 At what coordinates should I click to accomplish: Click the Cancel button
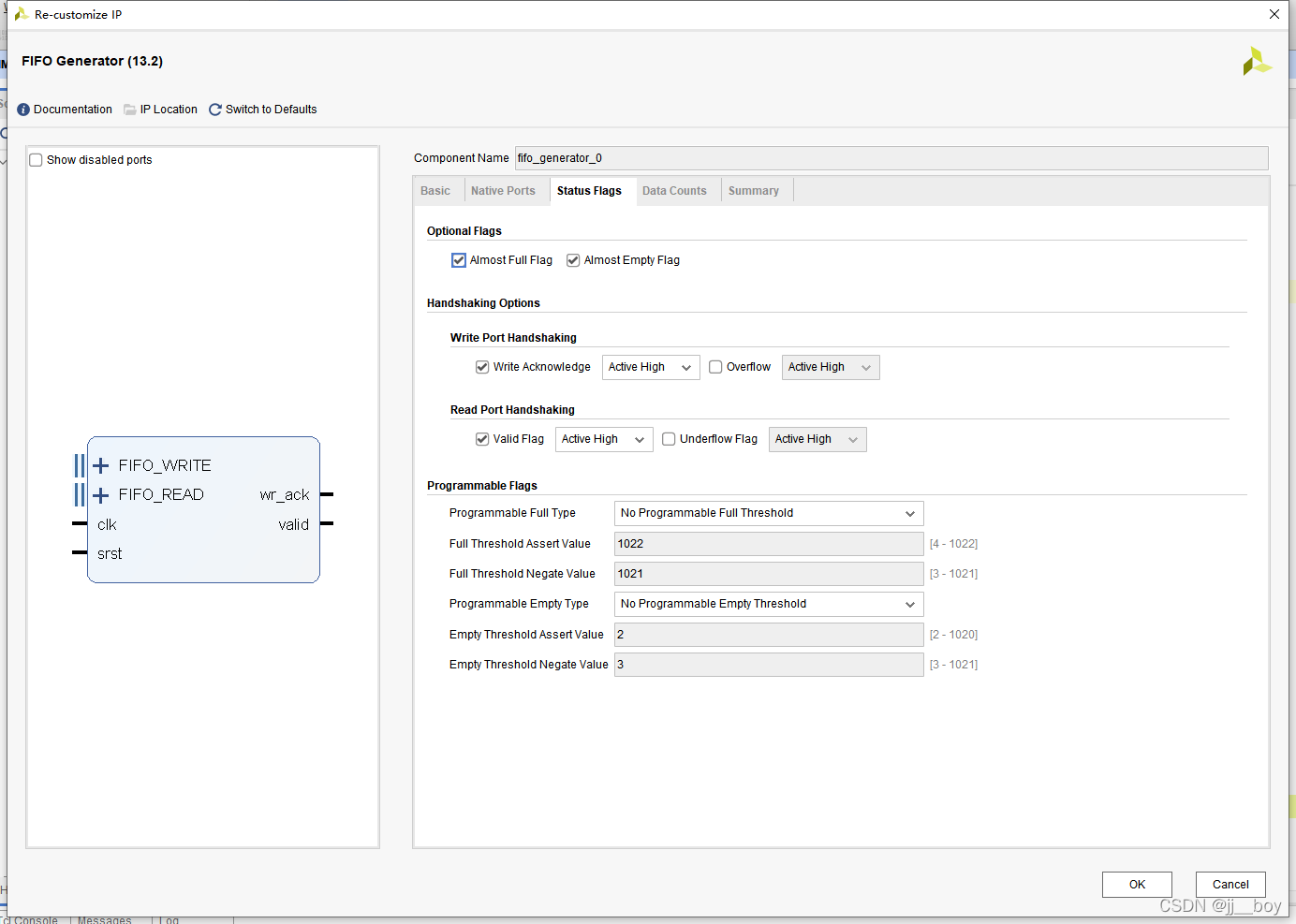click(x=1230, y=885)
